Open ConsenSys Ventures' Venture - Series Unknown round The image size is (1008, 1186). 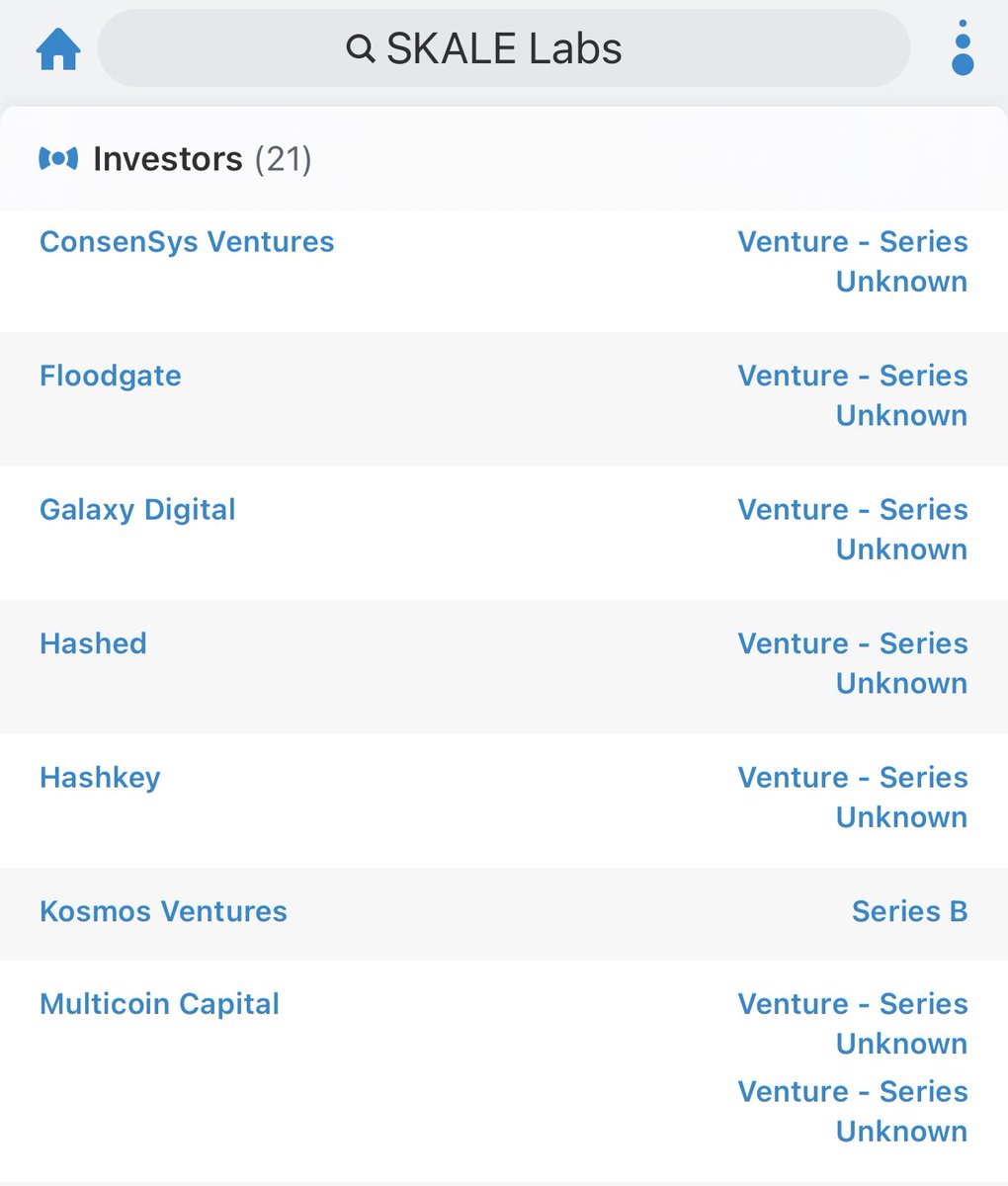pyautogui.click(x=852, y=262)
